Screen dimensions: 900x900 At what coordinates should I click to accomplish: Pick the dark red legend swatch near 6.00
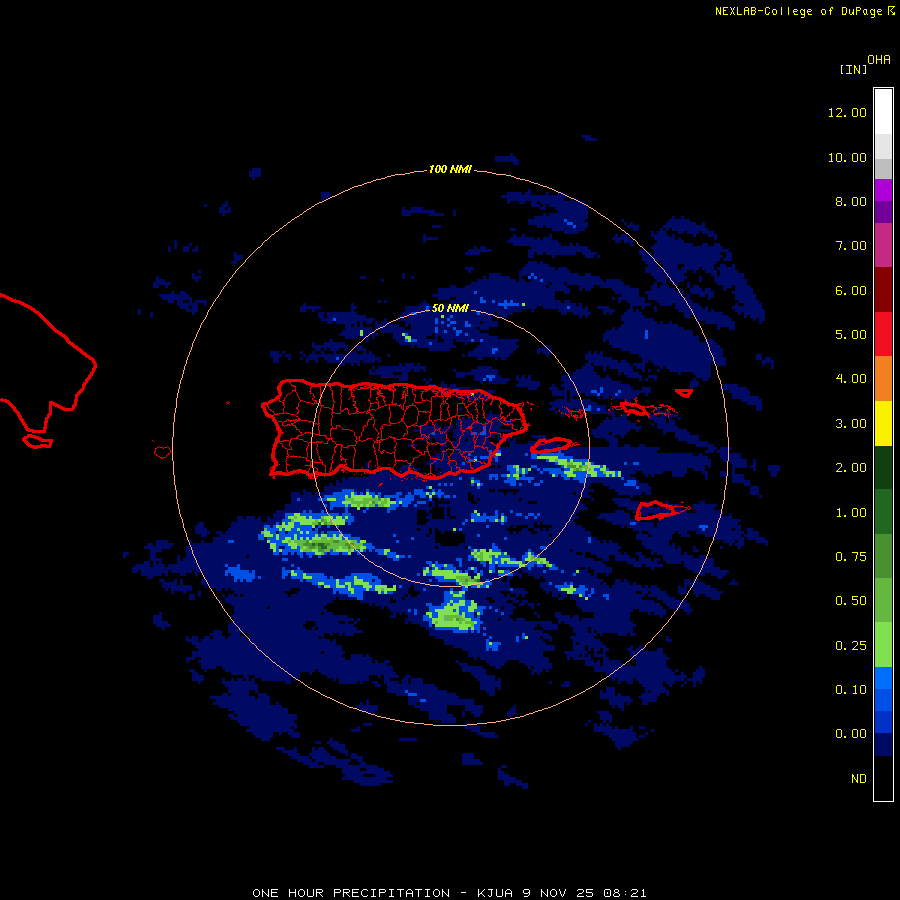(x=883, y=290)
